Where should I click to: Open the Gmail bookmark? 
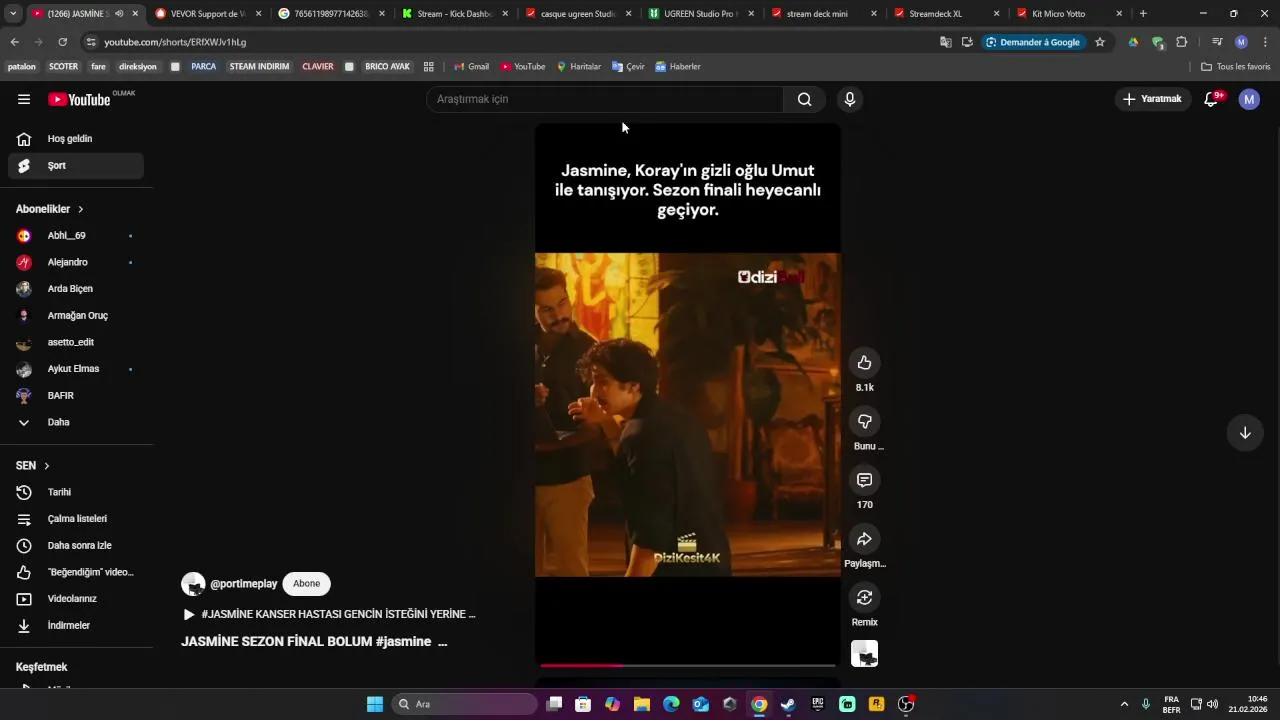472,67
